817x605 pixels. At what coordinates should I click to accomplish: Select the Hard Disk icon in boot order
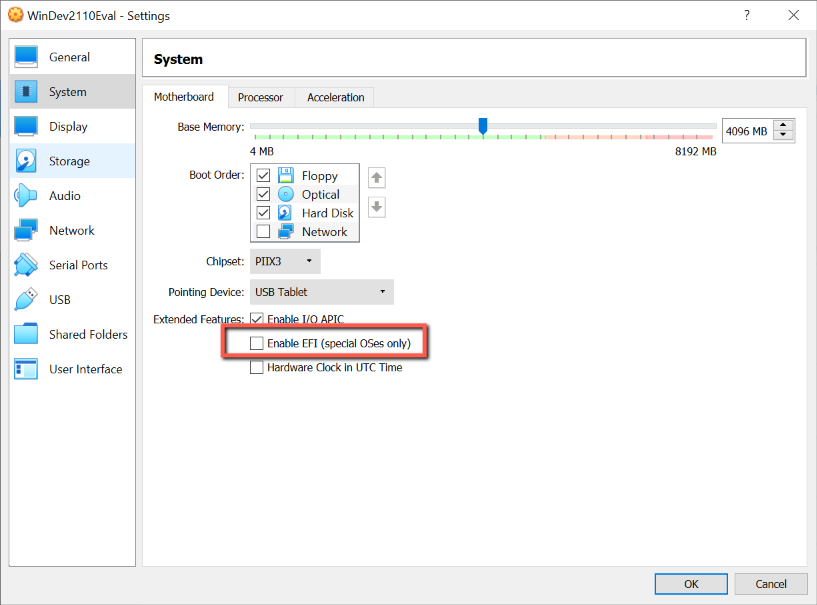coord(286,213)
